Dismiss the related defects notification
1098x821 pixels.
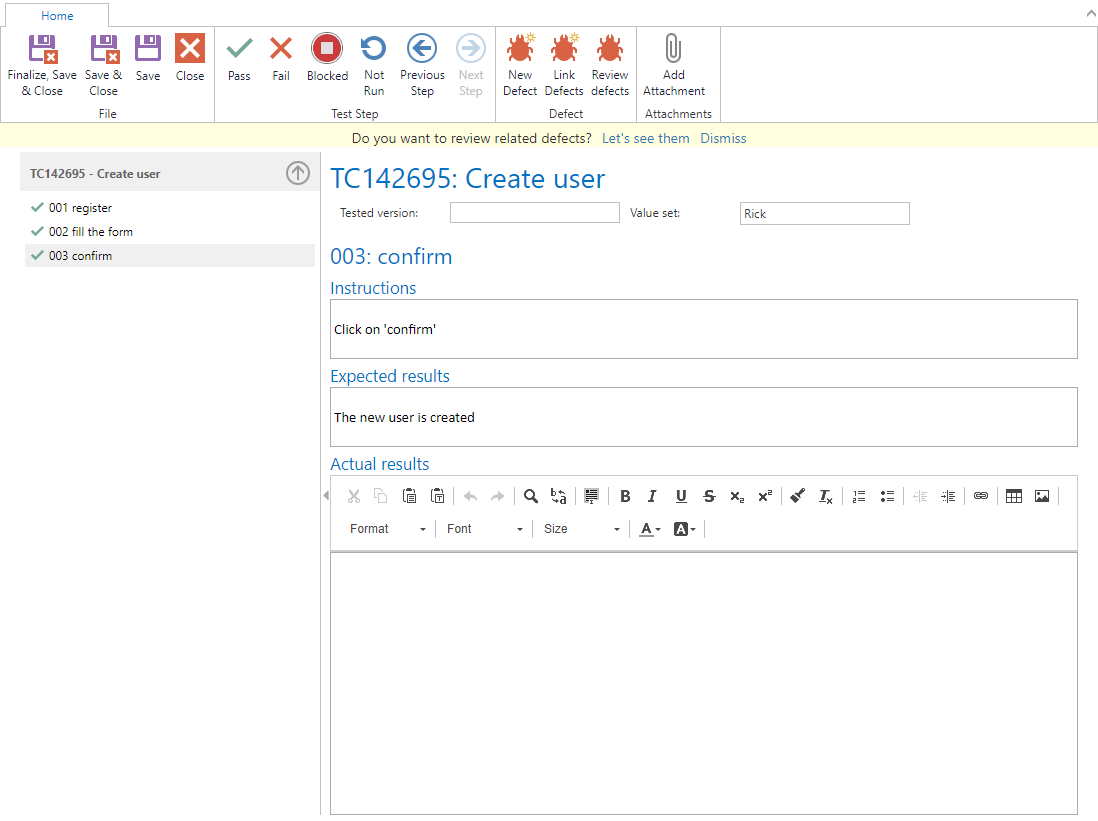723,138
